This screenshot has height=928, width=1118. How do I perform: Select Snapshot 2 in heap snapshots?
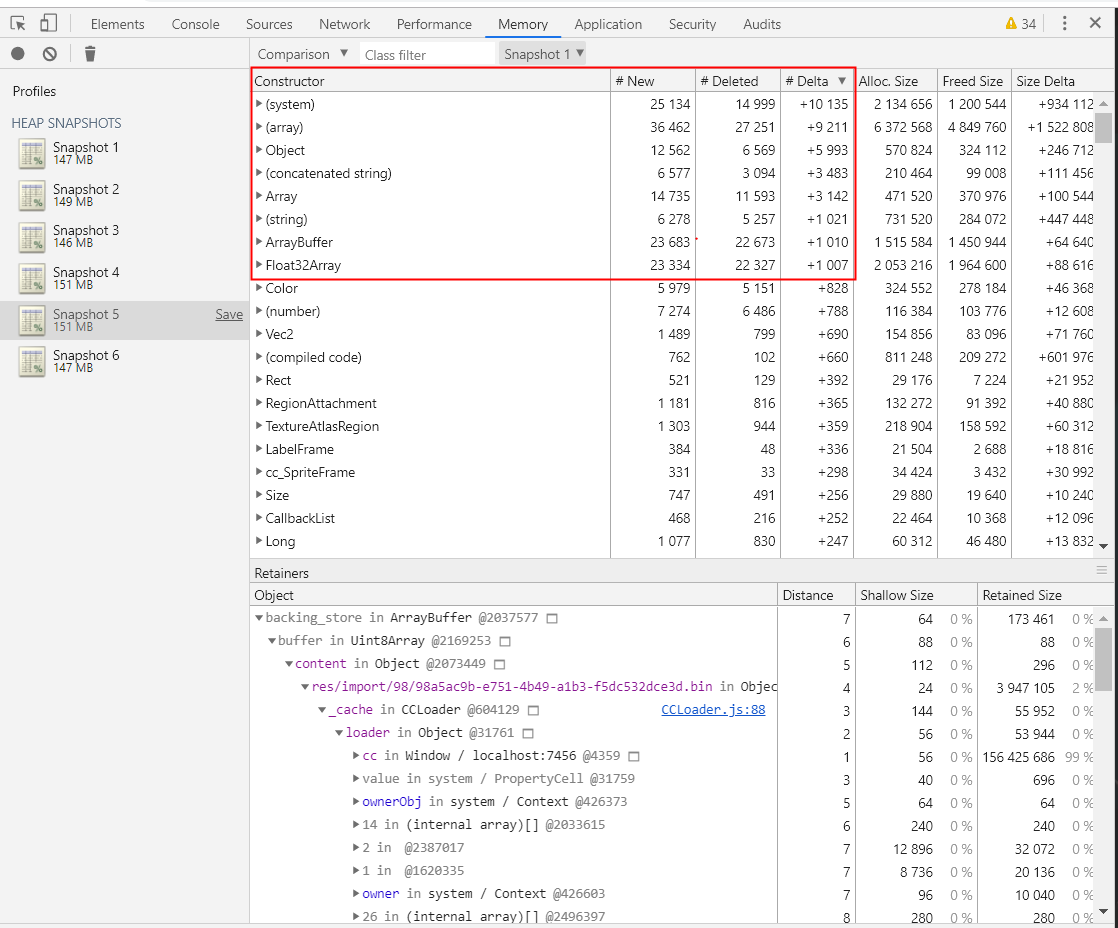[x=124, y=195]
